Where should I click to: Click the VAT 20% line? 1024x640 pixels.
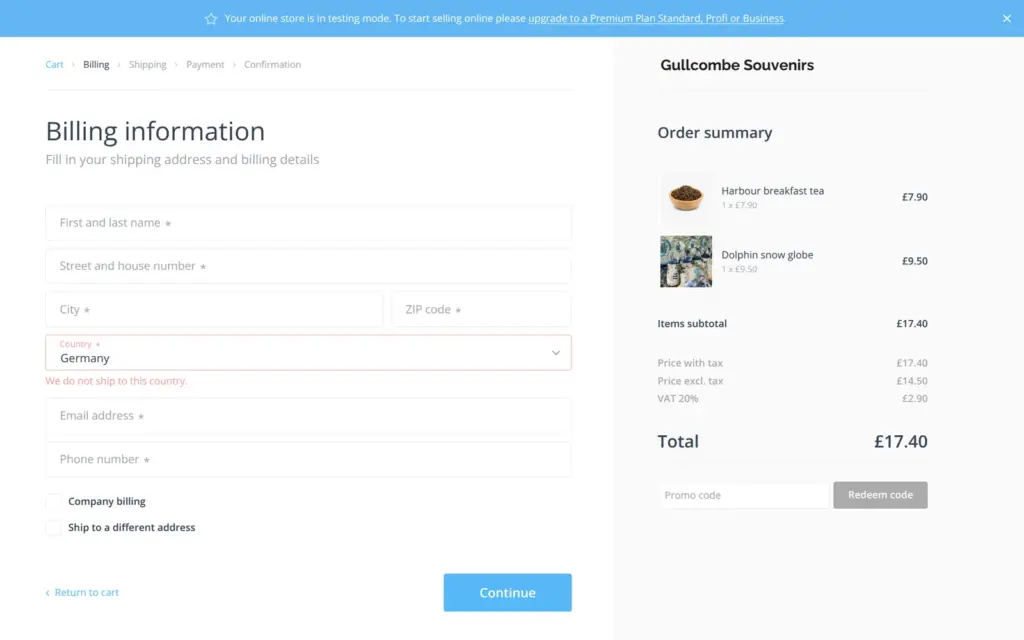point(792,398)
